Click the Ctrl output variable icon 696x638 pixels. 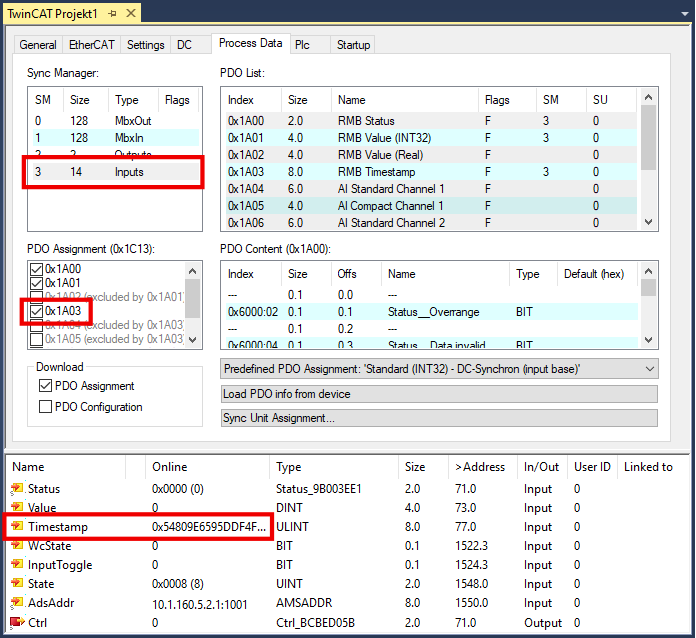tap(17, 622)
